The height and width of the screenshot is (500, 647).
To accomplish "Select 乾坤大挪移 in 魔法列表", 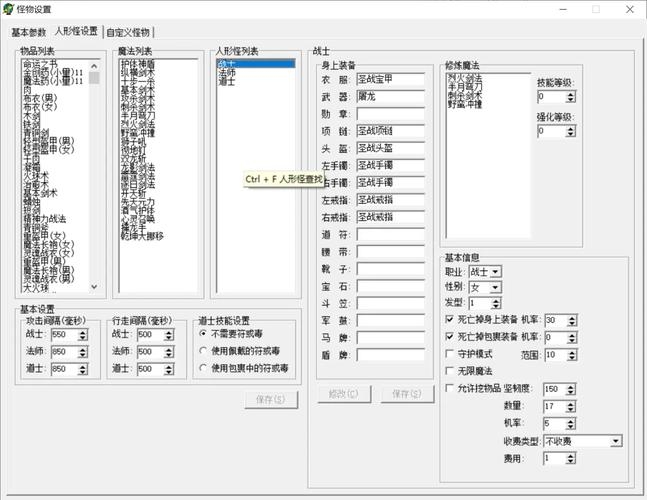I will pos(142,236).
